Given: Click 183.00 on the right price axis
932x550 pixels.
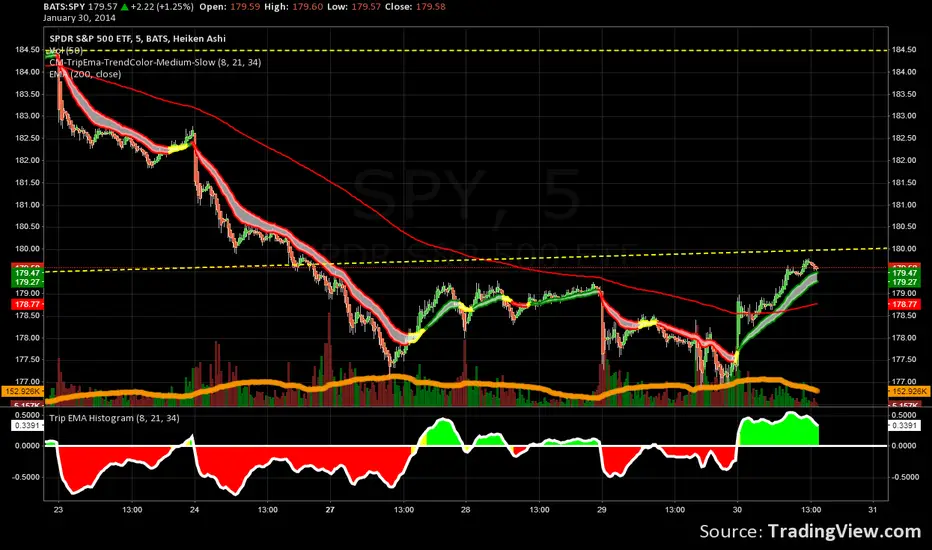Looking at the screenshot, I should point(904,116).
